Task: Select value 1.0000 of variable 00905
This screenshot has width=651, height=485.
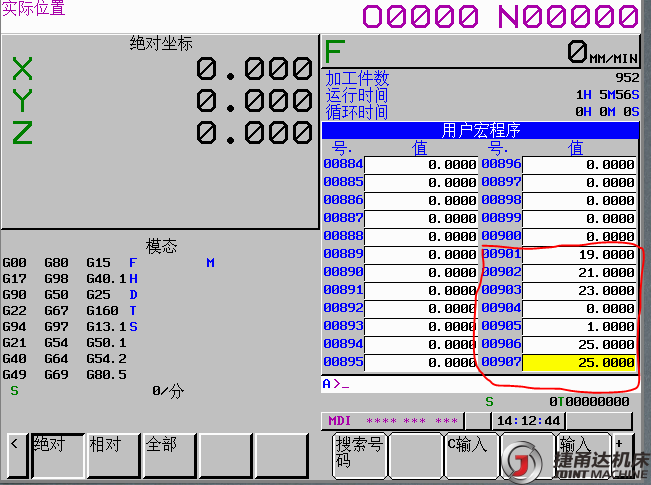Action: tap(580, 326)
